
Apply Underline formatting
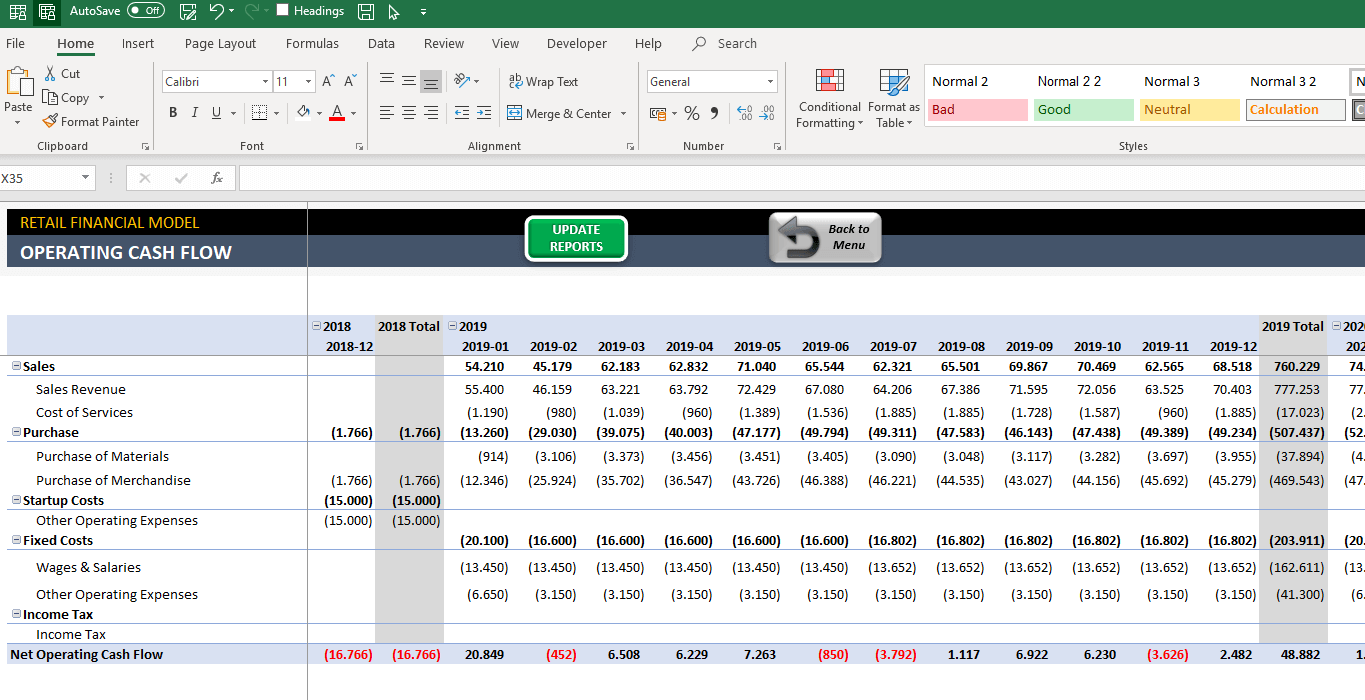[x=217, y=113]
